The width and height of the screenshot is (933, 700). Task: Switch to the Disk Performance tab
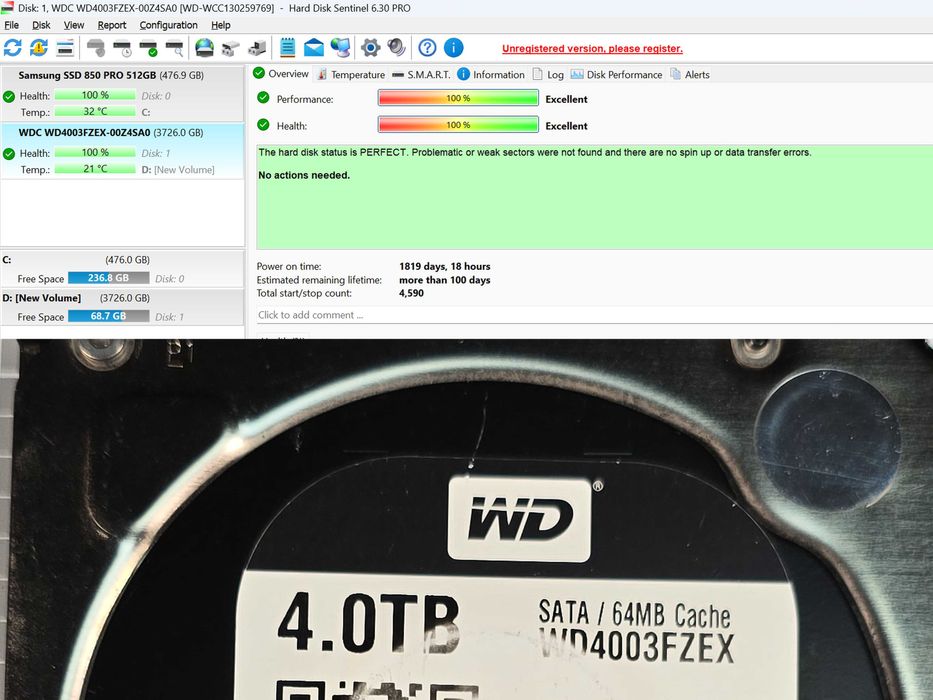[x=616, y=74]
